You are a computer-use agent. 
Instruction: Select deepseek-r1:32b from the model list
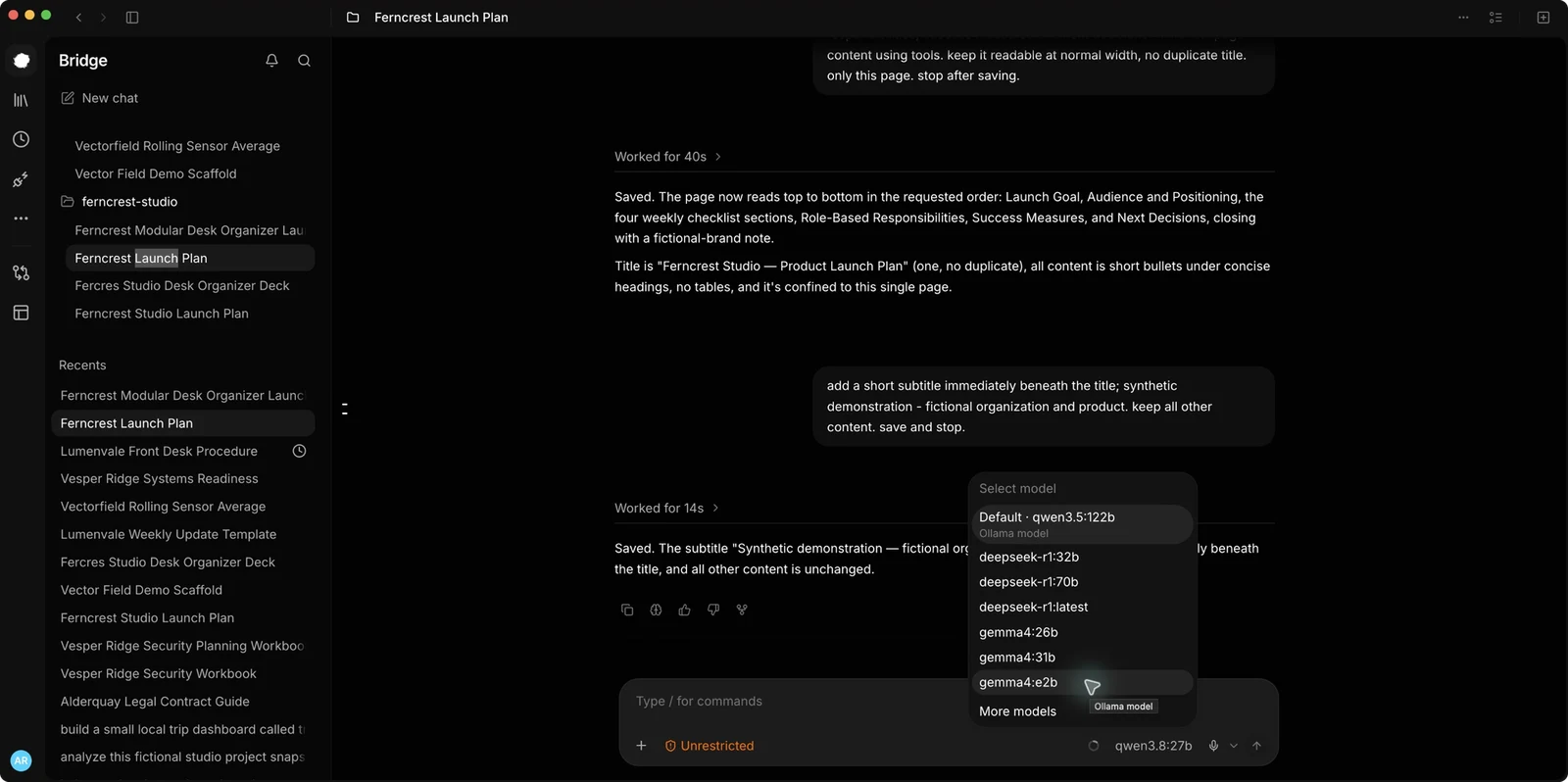(x=1083, y=557)
